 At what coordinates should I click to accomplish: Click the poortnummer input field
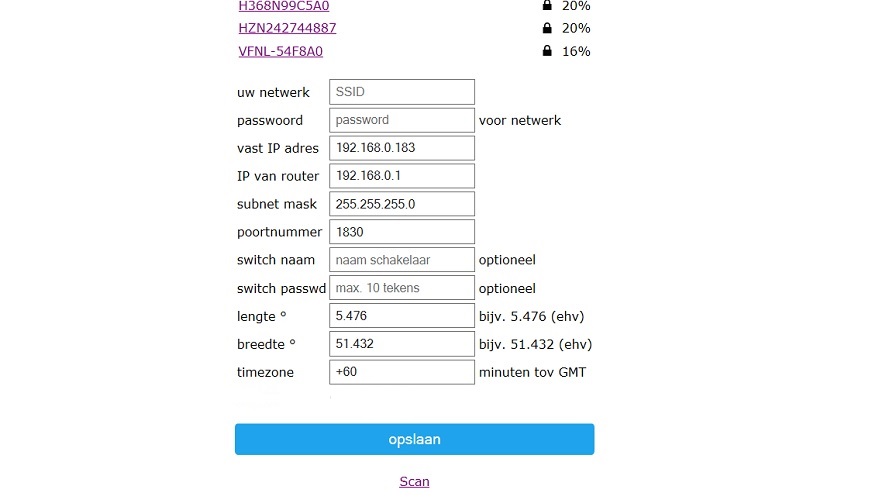coord(401,232)
